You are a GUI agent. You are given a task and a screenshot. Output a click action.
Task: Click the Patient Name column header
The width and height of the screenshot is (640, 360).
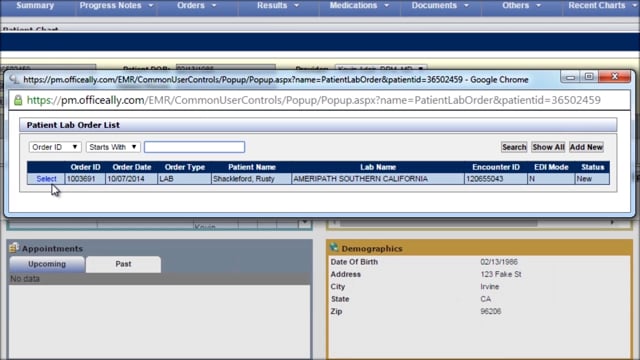251,167
